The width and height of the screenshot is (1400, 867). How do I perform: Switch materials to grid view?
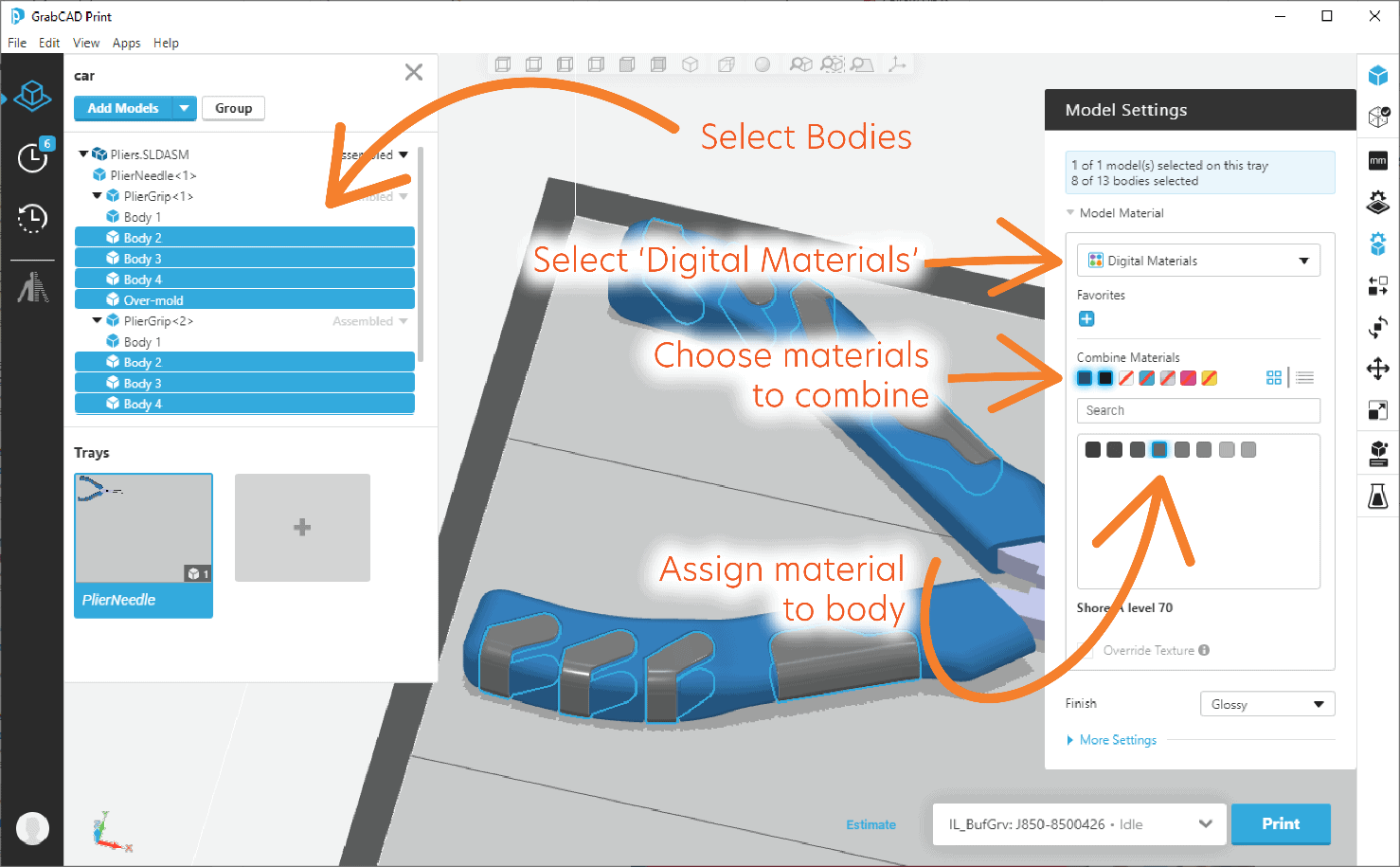[x=1274, y=378]
